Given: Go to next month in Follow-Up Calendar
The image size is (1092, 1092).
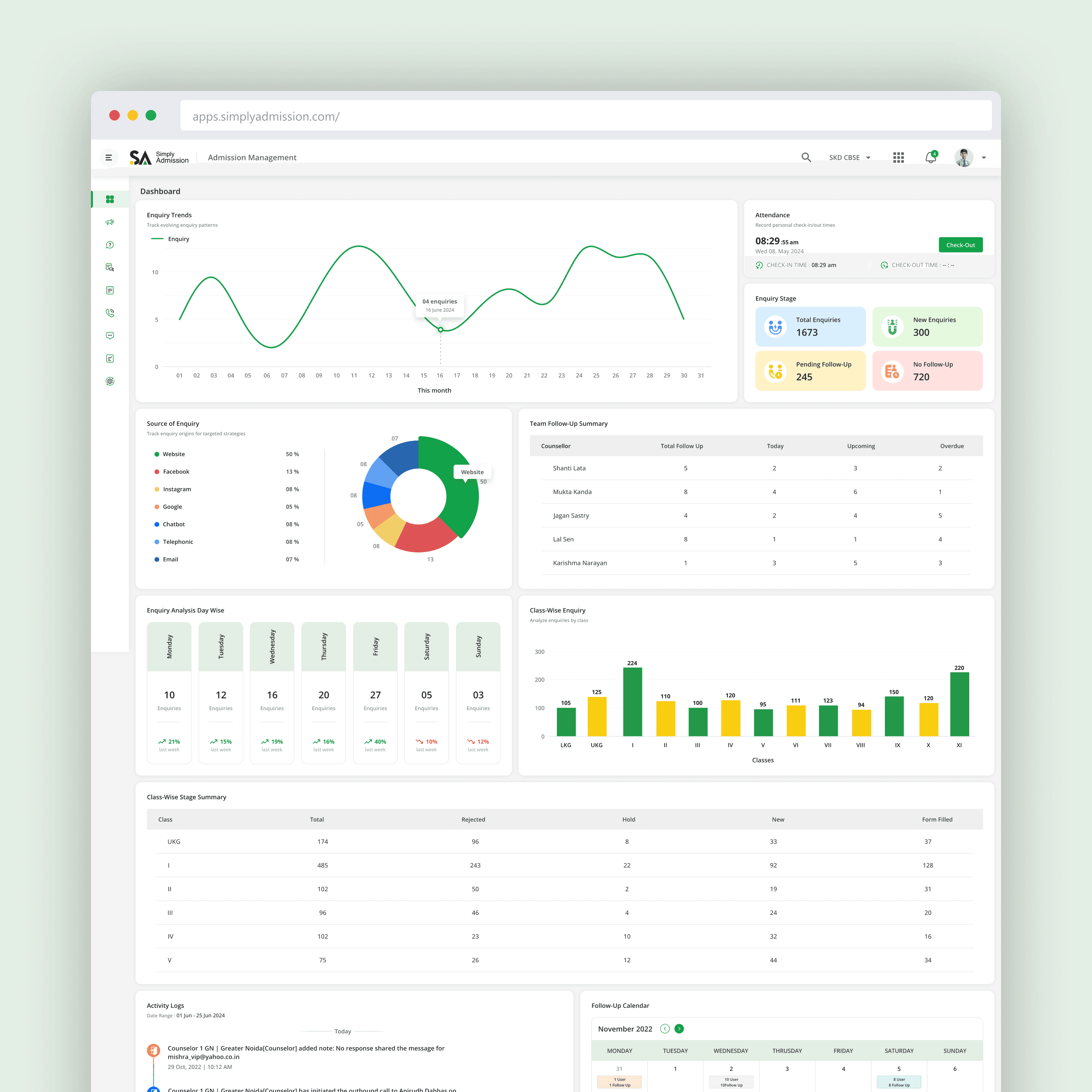Looking at the screenshot, I should (679, 1029).
